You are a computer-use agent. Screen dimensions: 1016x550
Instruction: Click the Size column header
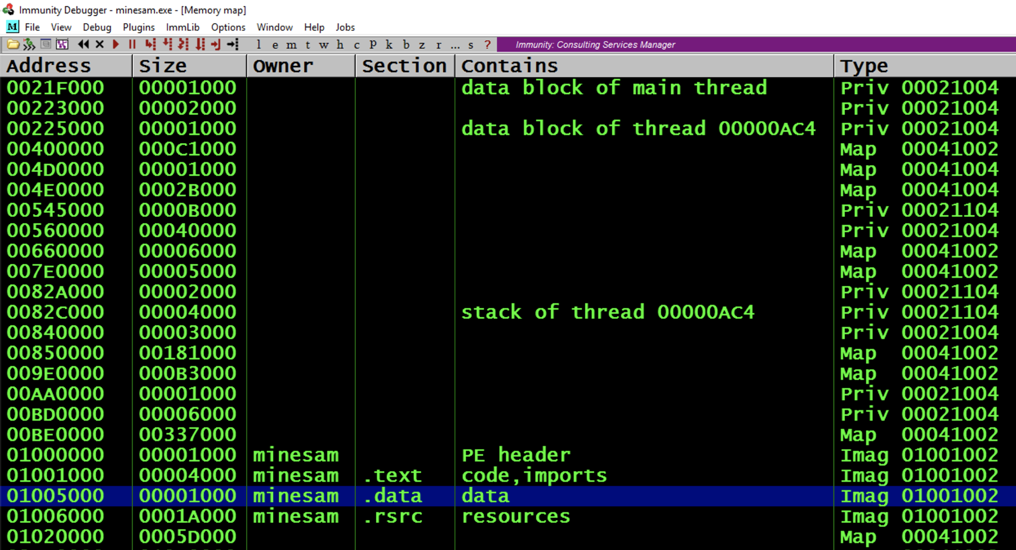(189, 66)
